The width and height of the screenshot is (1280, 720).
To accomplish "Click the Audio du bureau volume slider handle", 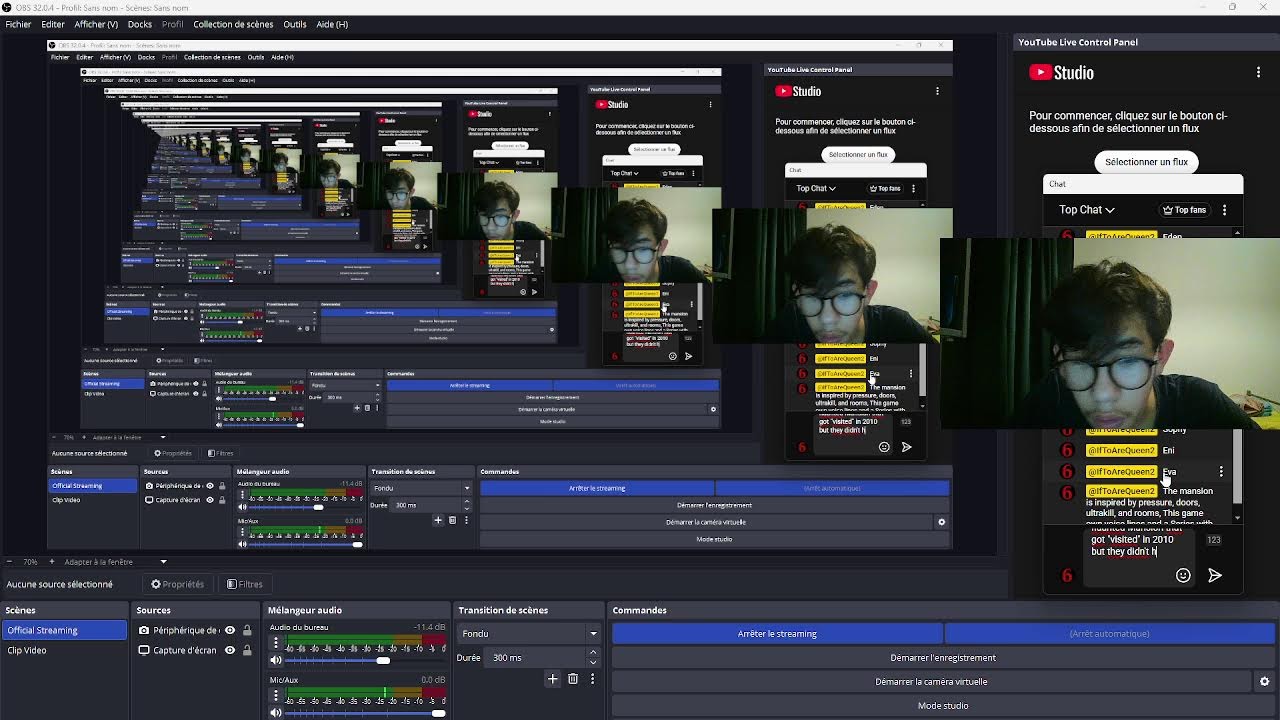I will pyautogui.click(x=383, y=660).
